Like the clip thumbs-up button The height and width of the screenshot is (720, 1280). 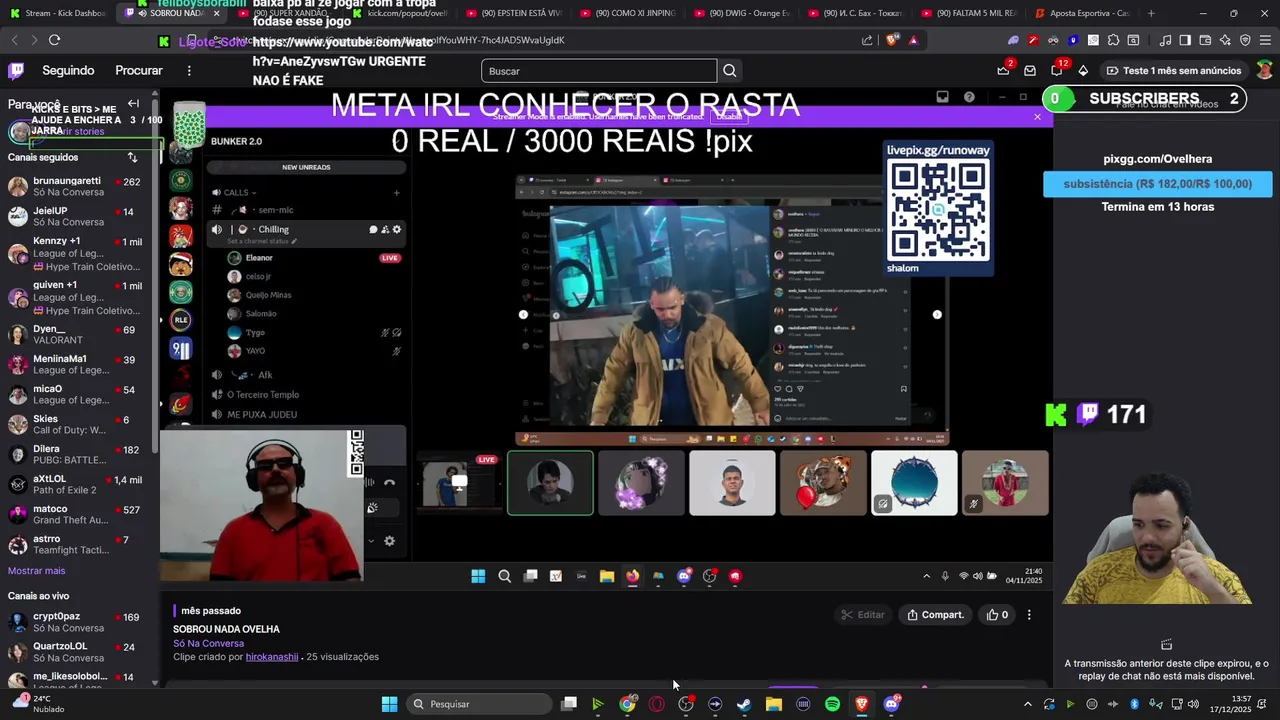(997, 615)
